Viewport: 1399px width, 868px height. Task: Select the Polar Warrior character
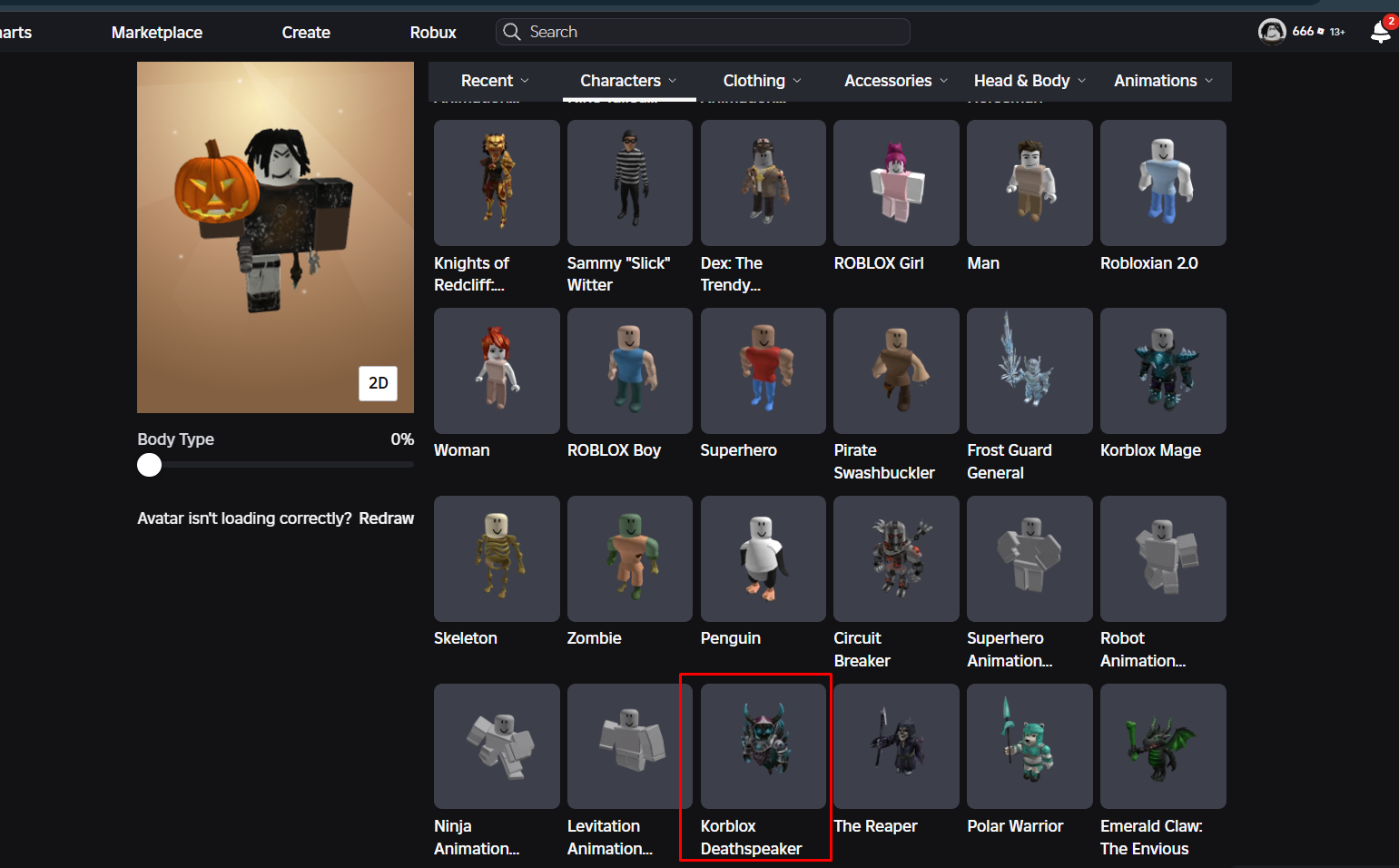1030,746
